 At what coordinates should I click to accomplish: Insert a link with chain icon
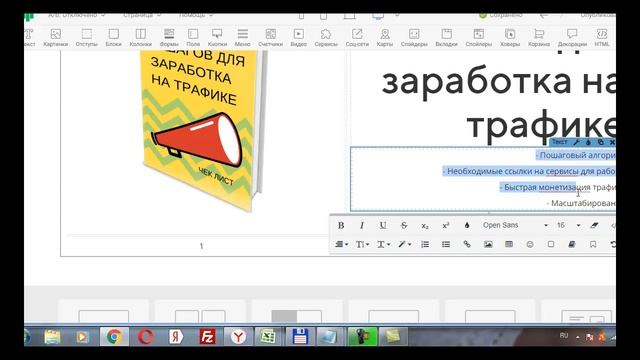click(467, 244)
